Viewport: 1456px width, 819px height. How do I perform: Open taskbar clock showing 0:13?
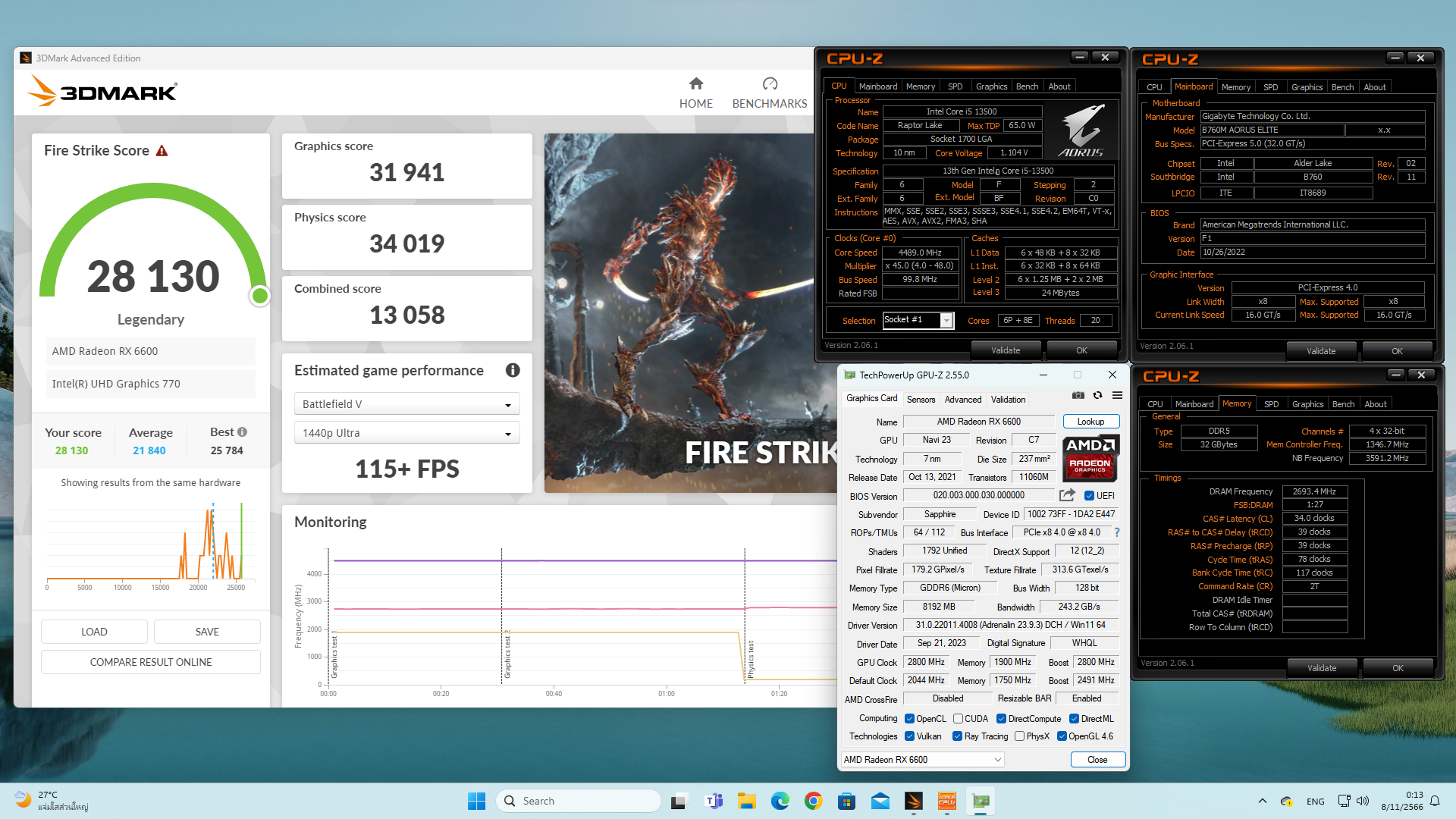click(1402, 801)
